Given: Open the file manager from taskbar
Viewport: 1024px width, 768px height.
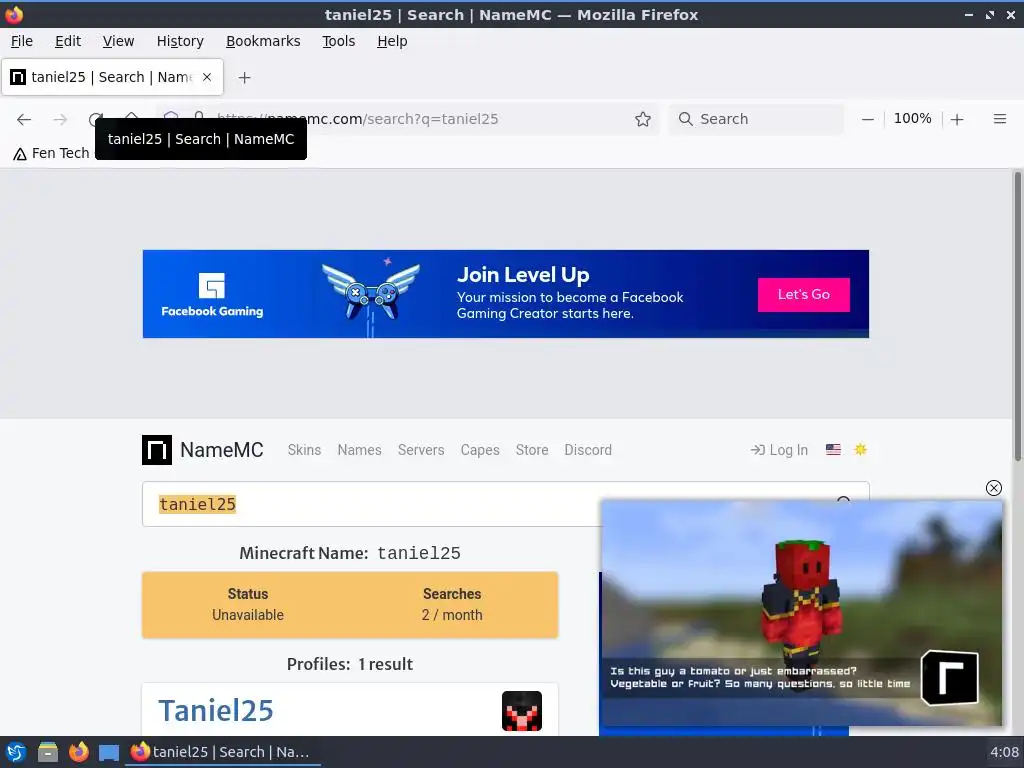Looking at the screenshot, I should coord(48,752).
